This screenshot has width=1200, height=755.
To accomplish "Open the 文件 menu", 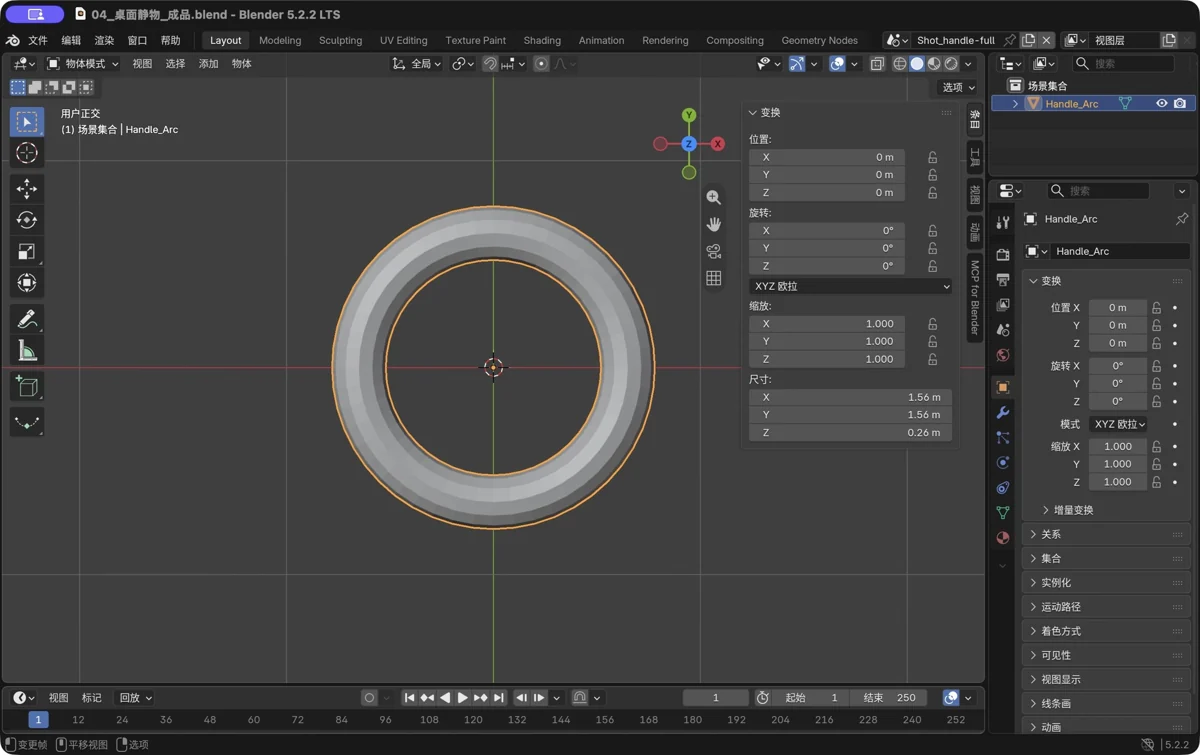I will pyautogui.click(x=38, y=40).
